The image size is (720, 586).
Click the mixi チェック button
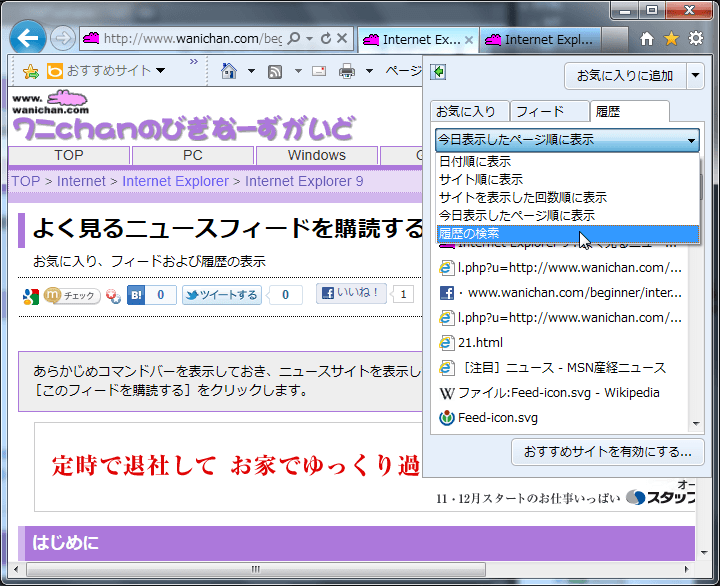point(72,295)
